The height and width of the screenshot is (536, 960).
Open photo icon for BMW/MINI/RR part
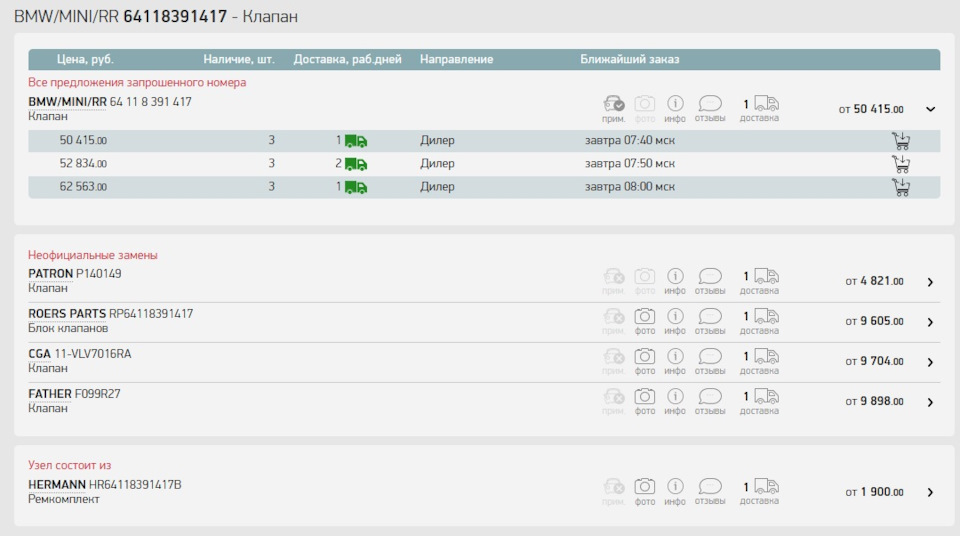click(x=644, y=103)
